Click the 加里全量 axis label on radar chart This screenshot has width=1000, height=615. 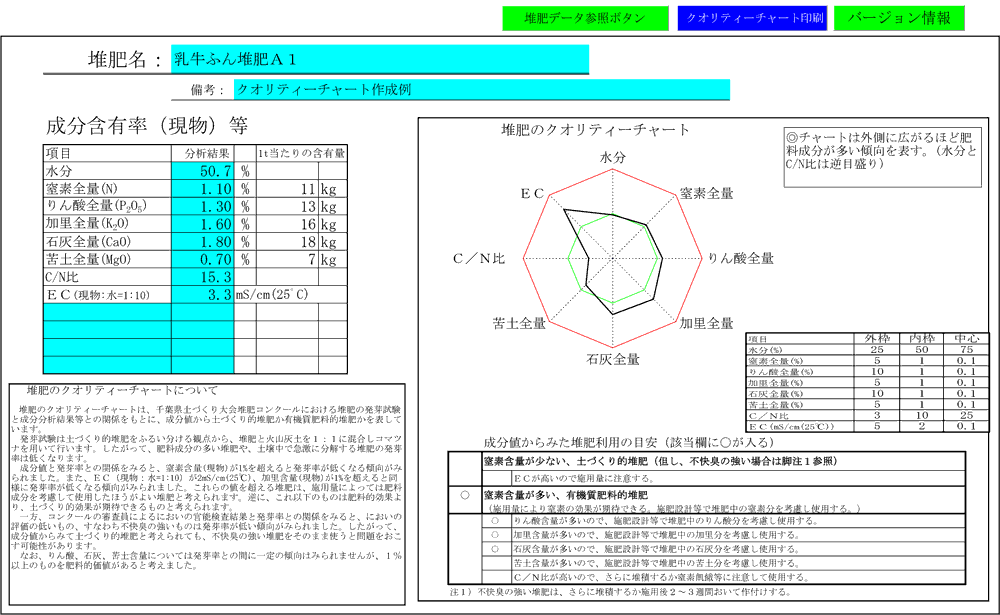tap(706, 323)
